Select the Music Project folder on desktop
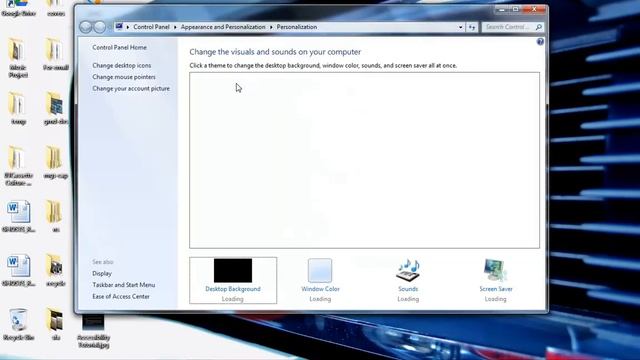The image size is (640, 360). (x=18, y=58)
